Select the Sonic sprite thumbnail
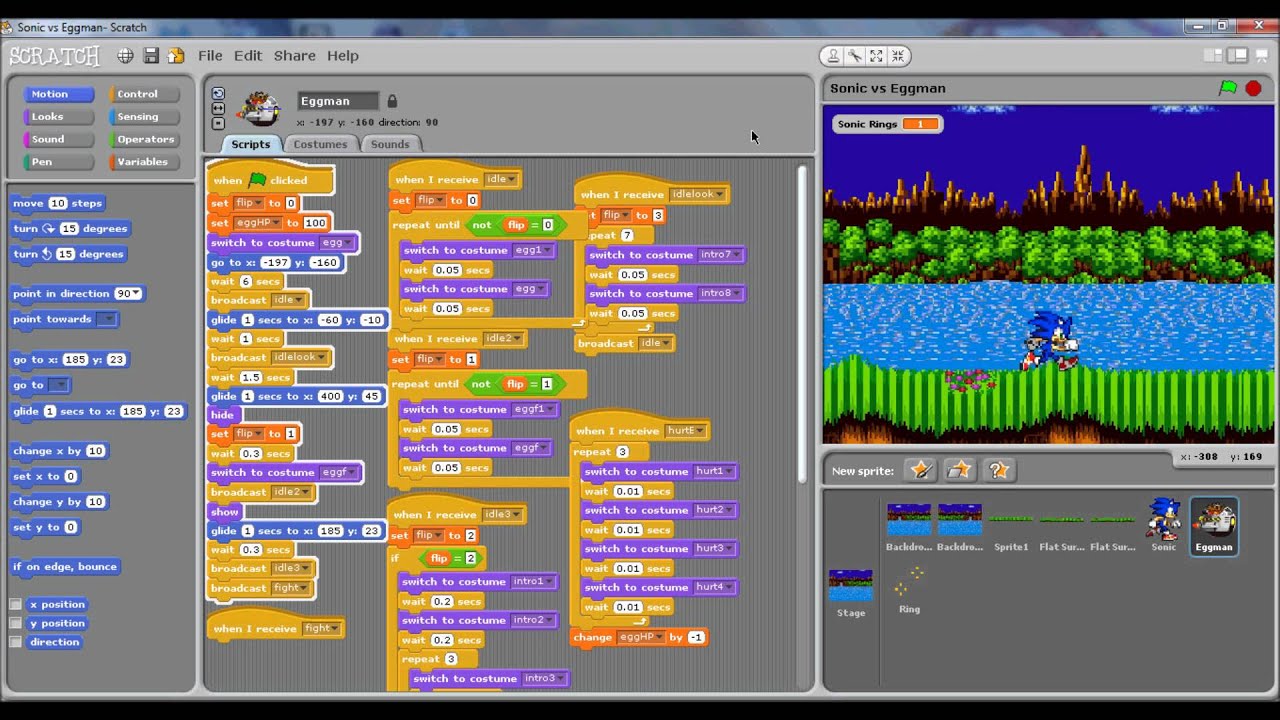 [1164, 526]
